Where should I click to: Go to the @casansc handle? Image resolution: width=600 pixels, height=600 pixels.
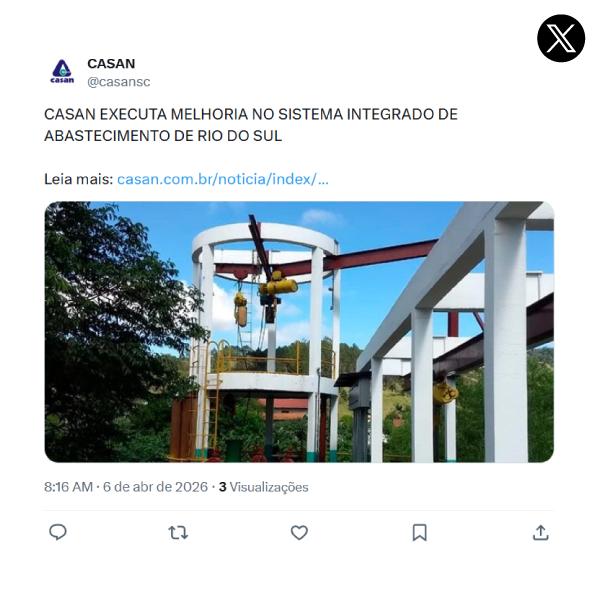click(x=119, y=82)
